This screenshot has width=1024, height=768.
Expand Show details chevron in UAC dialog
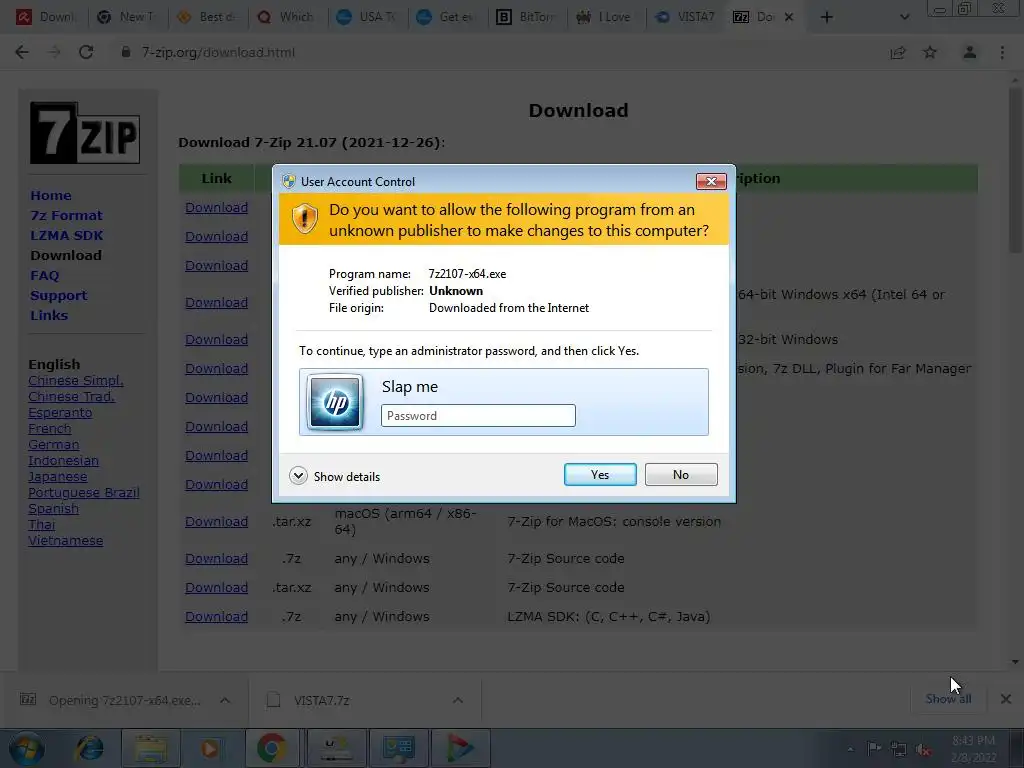pyautogui.click(x=298, y=475)
